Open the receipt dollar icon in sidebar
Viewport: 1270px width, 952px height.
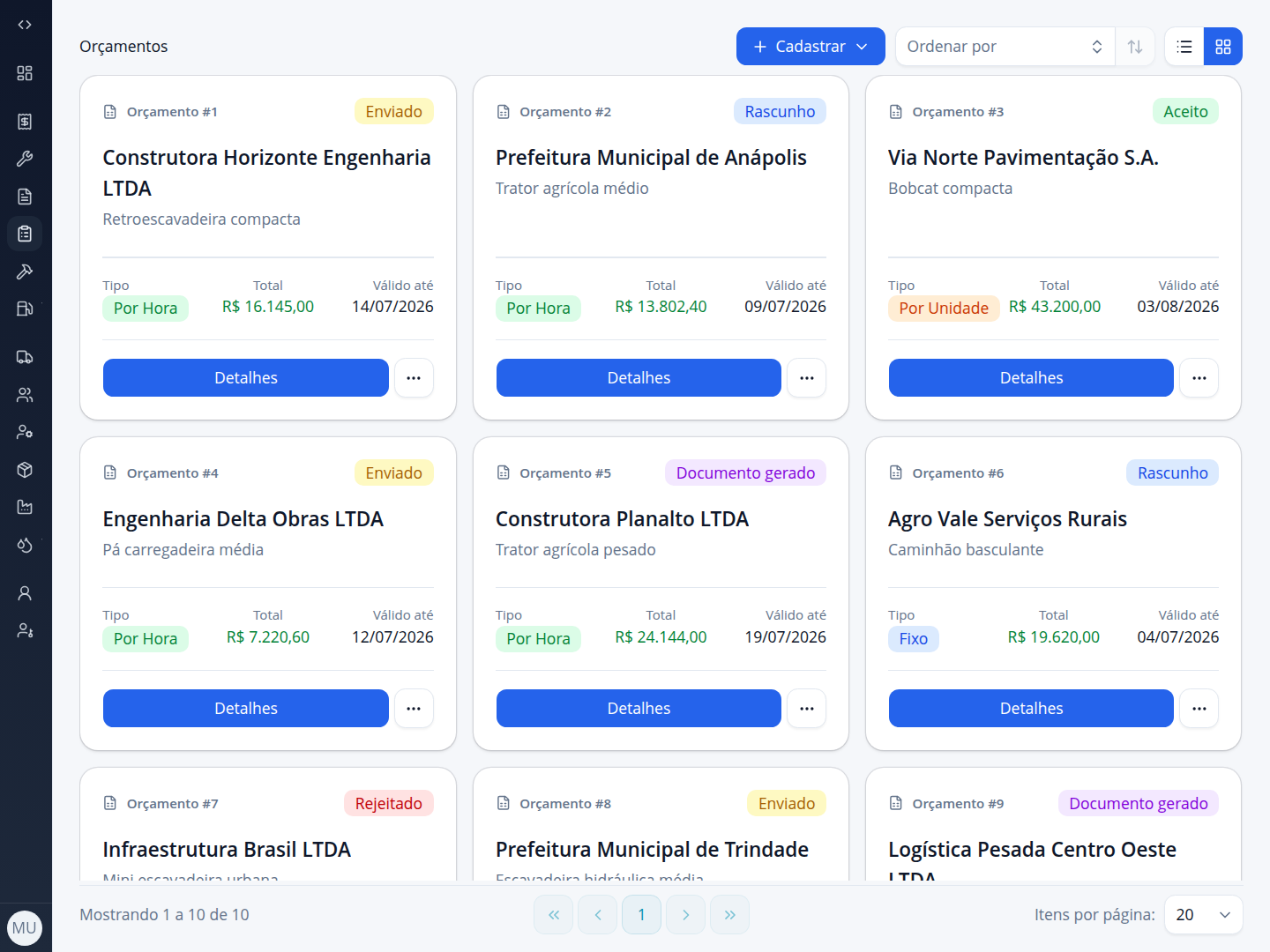[25, 122]
